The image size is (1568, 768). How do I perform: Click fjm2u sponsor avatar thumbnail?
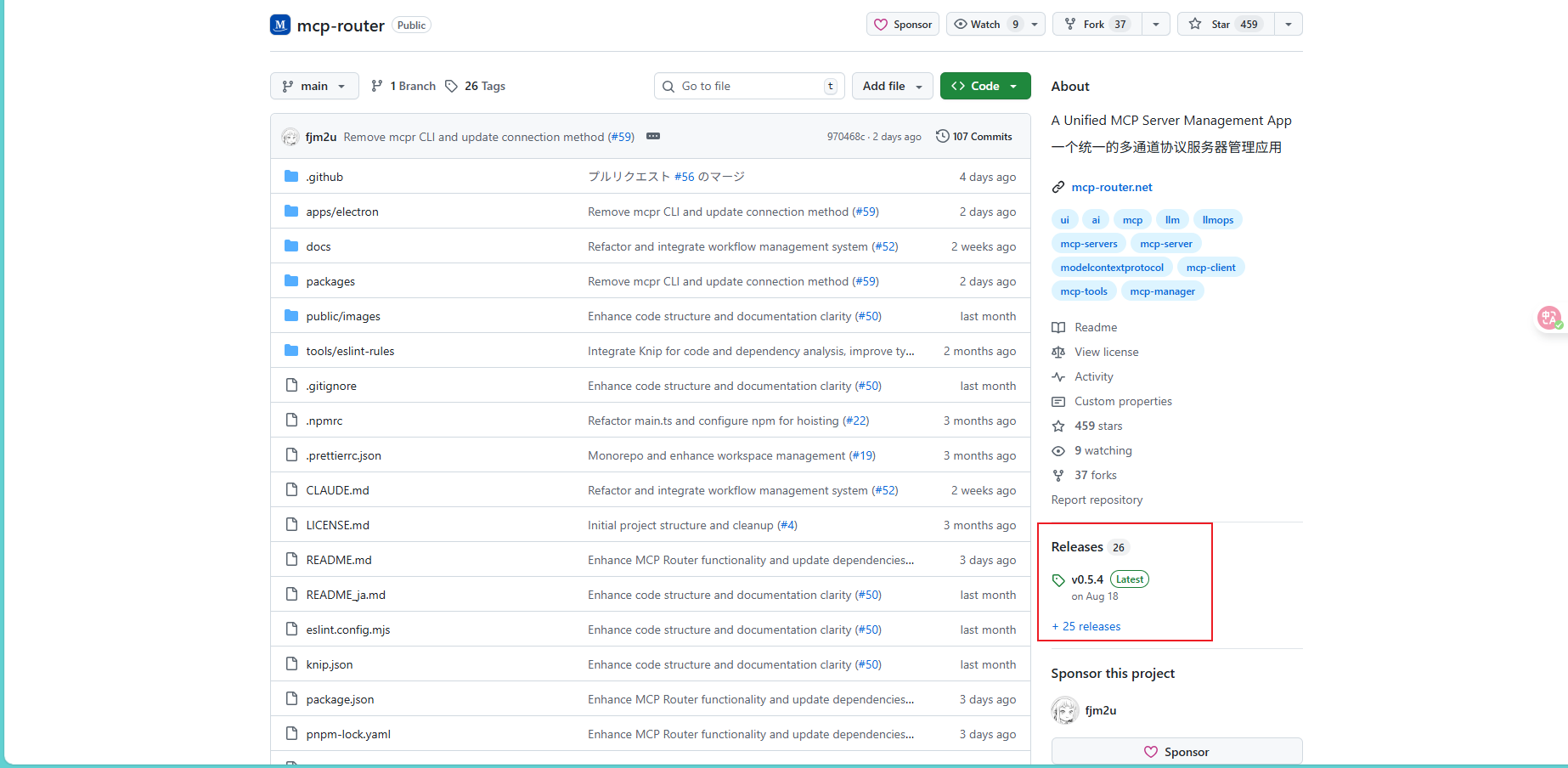tap(1065, 710)
